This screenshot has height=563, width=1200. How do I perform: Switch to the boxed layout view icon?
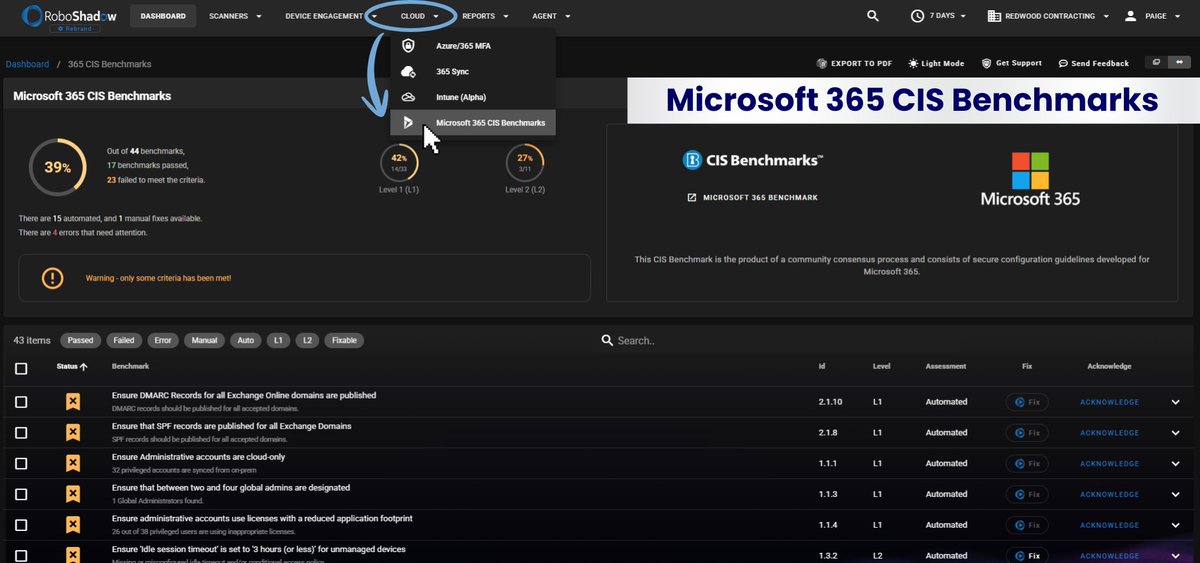click(x=1155, y=62)
